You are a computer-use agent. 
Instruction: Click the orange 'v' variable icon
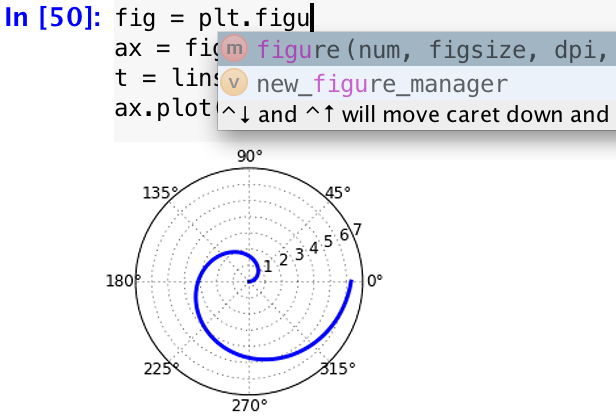pos(234,83)
